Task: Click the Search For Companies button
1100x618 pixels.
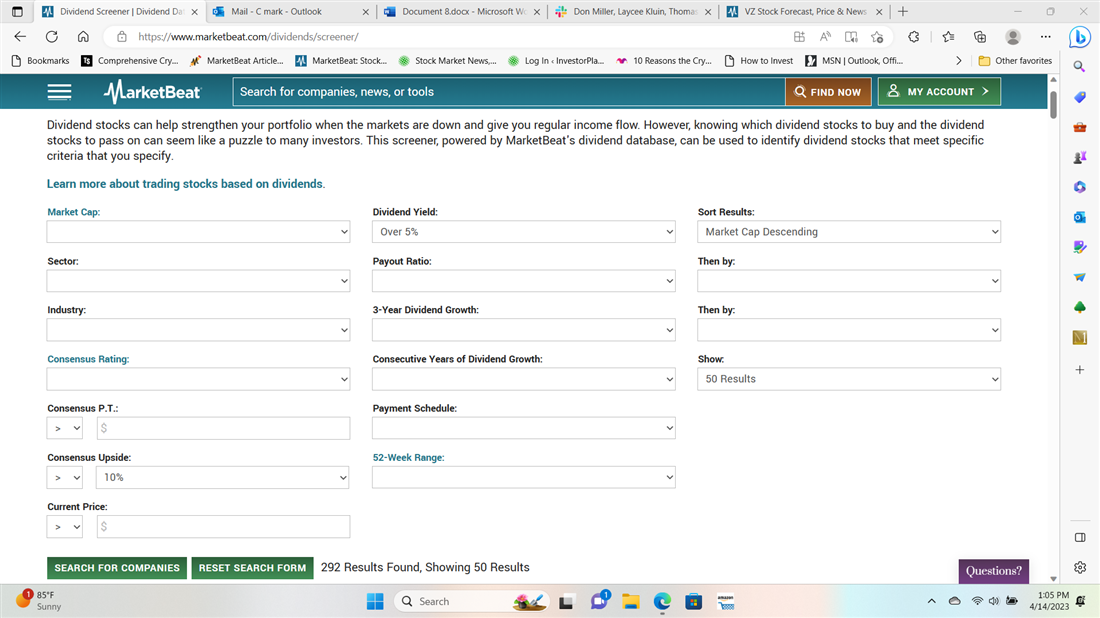Action: [x=117, y=568]
